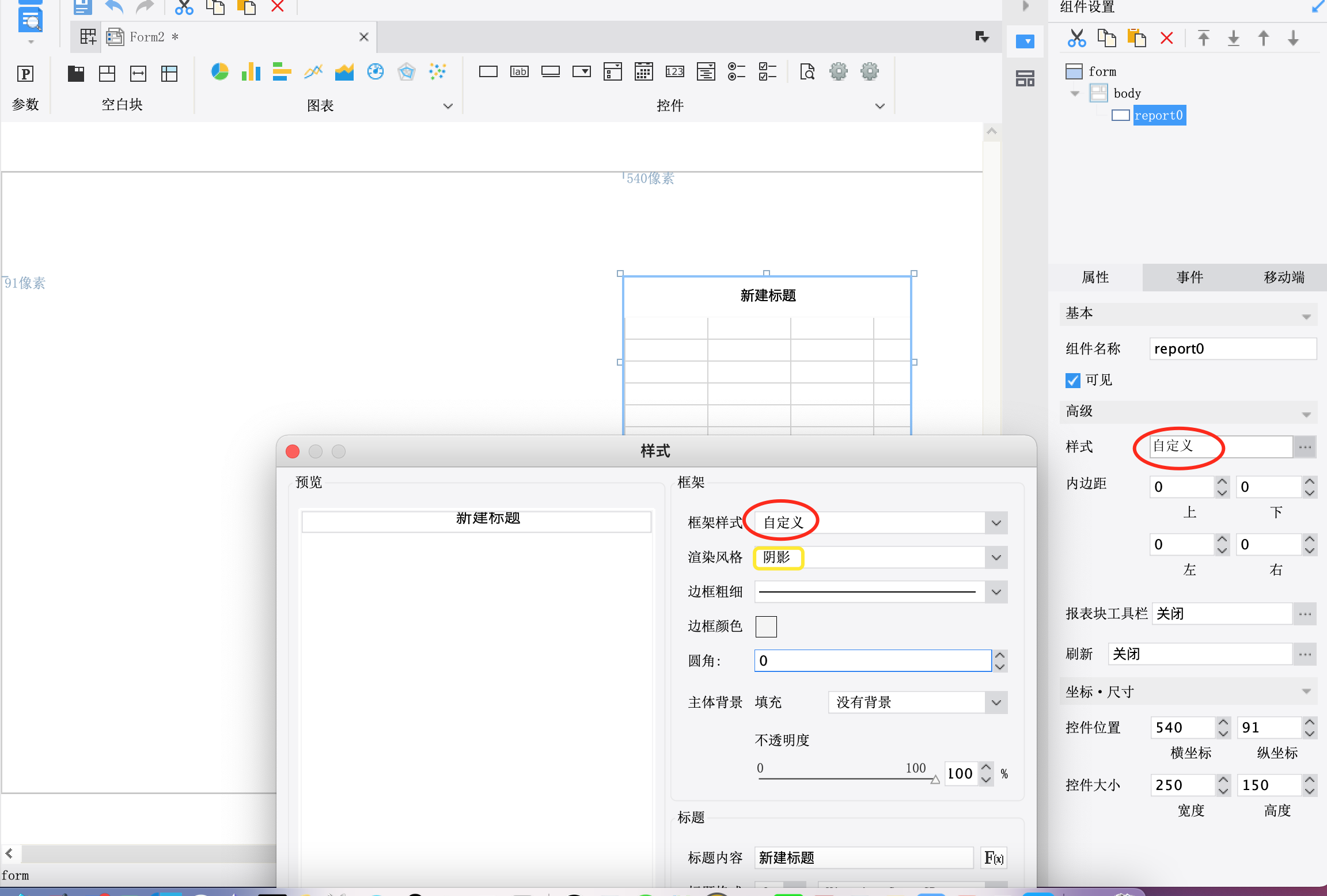Expand the 渲染风格 dropdown
The width and height of the screenshot is (1327, 896).
pos(996,557)
